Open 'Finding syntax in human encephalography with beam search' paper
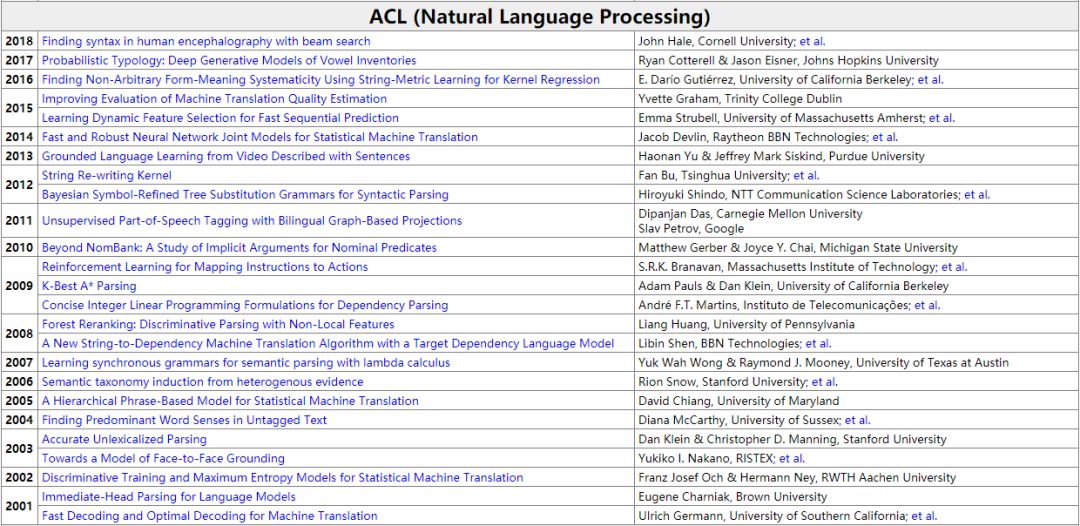The height and width of the screenshot is (526, 1080). 206,41
